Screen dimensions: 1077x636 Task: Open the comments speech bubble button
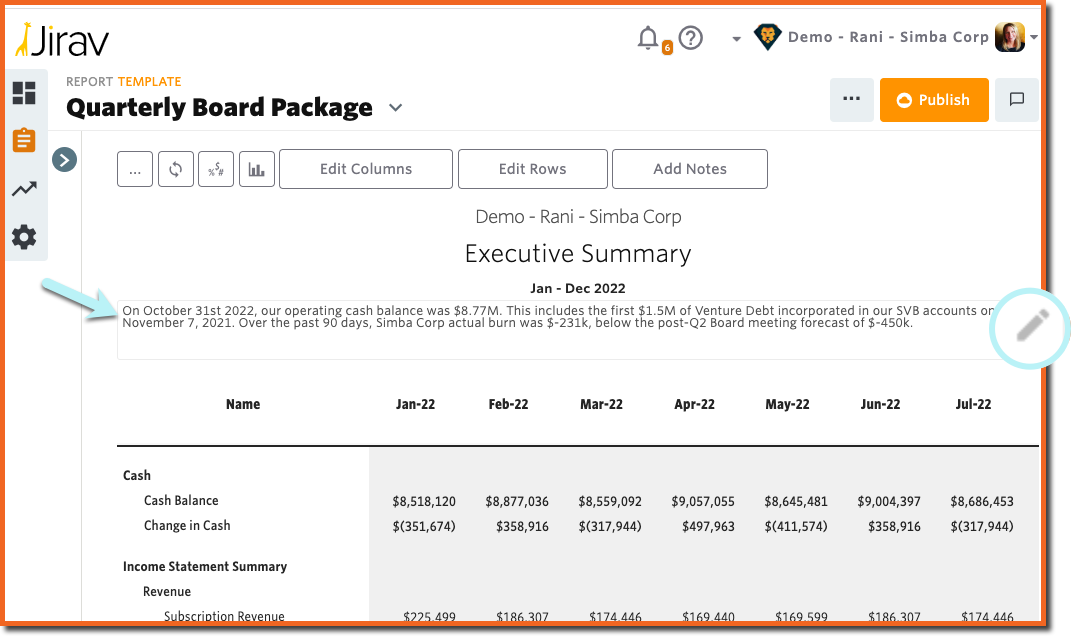[x=1017, y=100]
